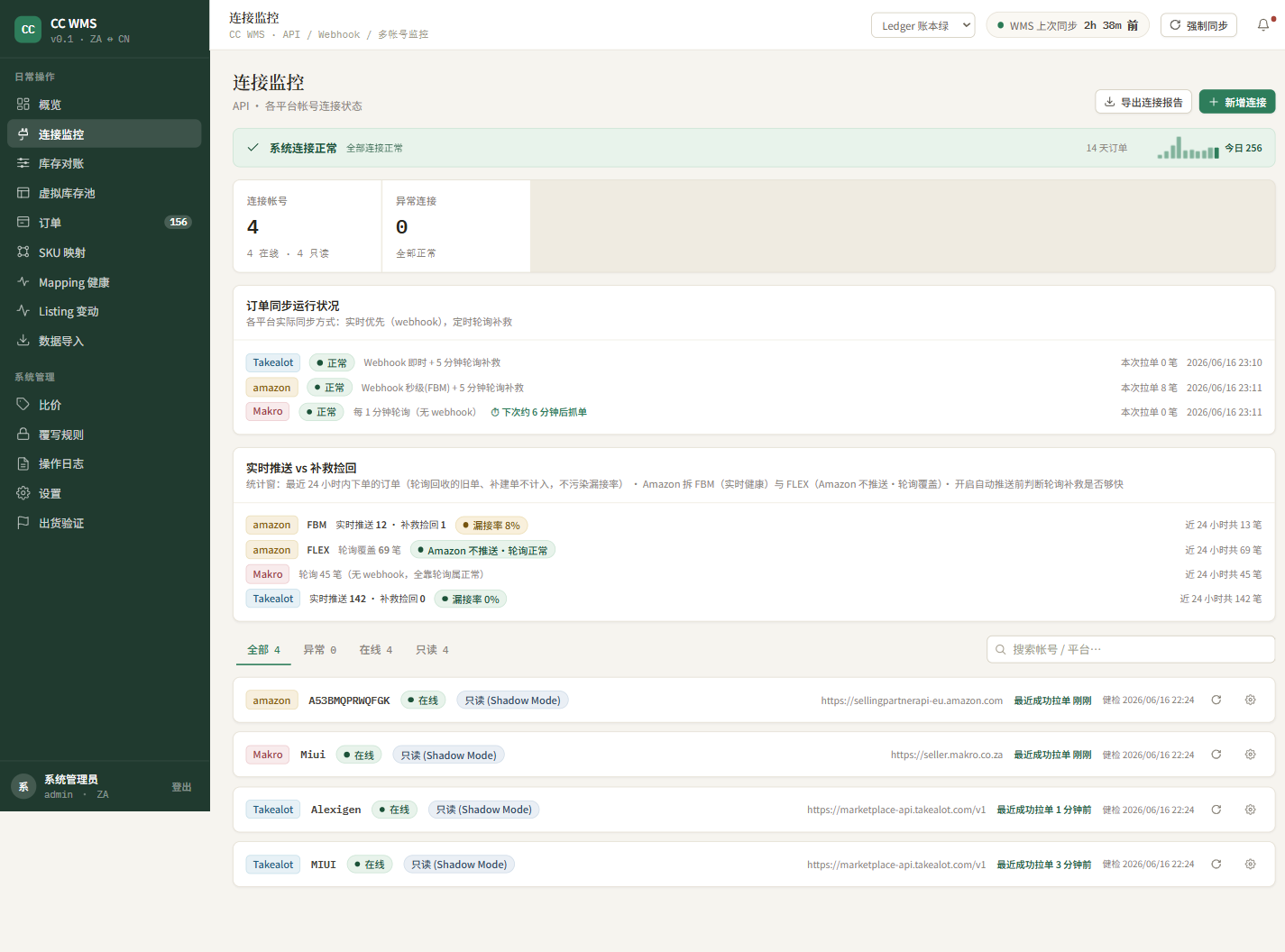Click the API breadcrumb link
Image resolution: width=1285 pixels, height=952 pixels.
(291, 34)
